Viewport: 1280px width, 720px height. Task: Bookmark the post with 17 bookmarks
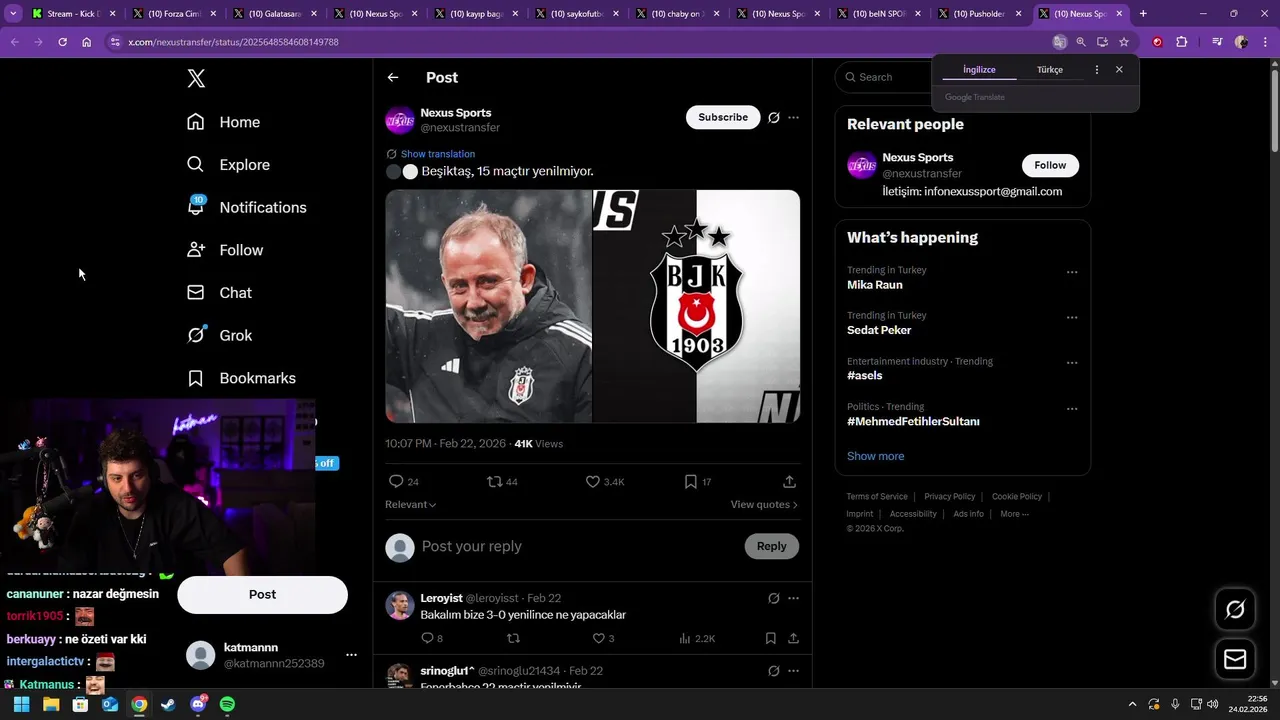(690, 482)
